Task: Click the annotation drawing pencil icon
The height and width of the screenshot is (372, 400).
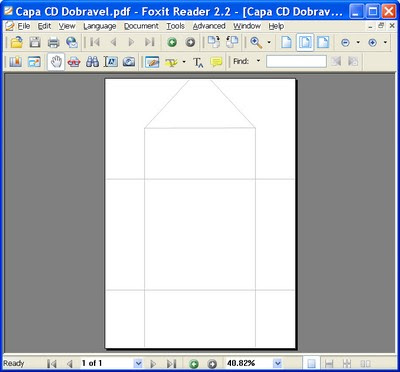Action: click(x=152, y=62)
